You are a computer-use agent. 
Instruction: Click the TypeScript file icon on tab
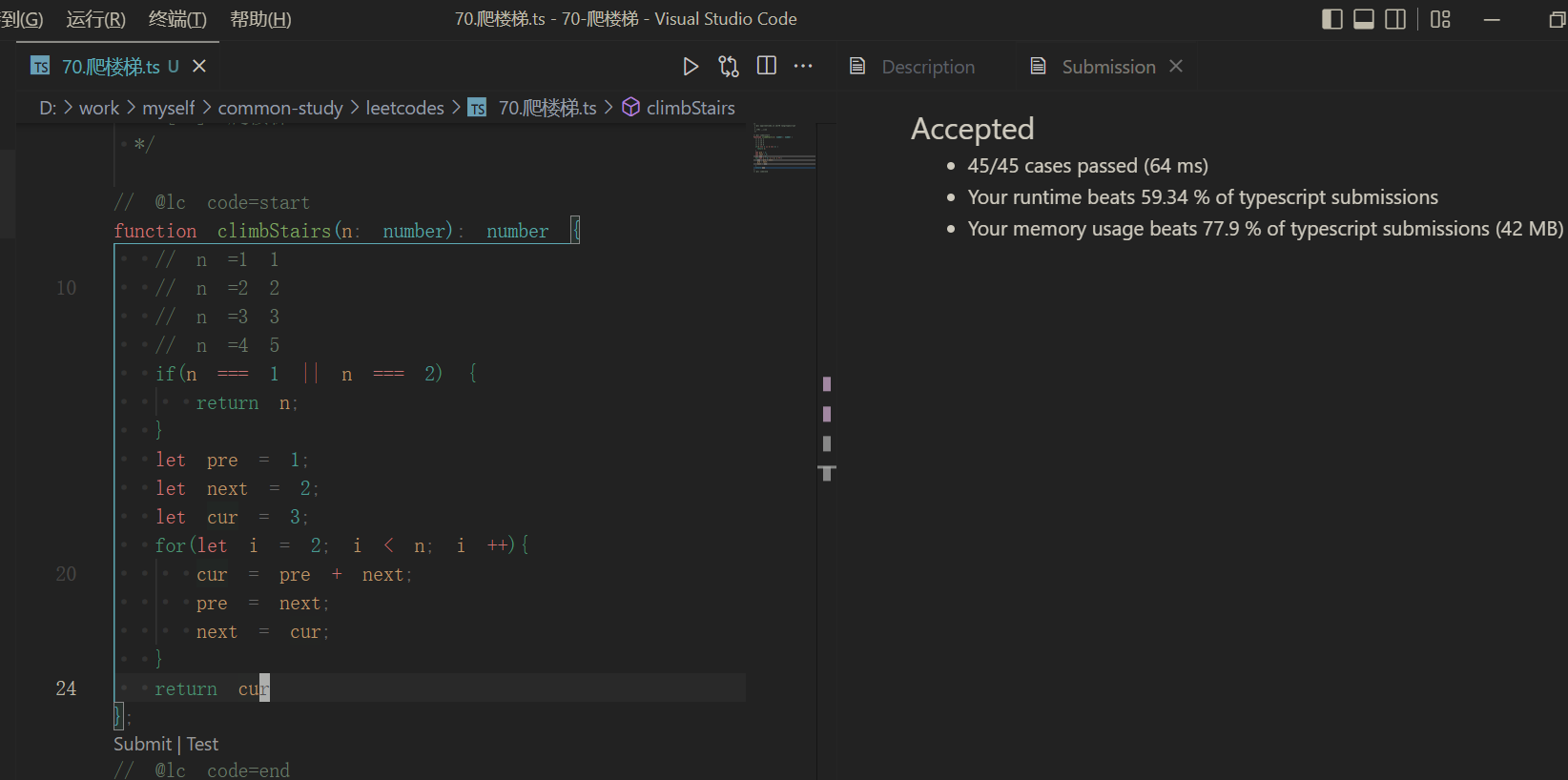[x=40, y=66]
